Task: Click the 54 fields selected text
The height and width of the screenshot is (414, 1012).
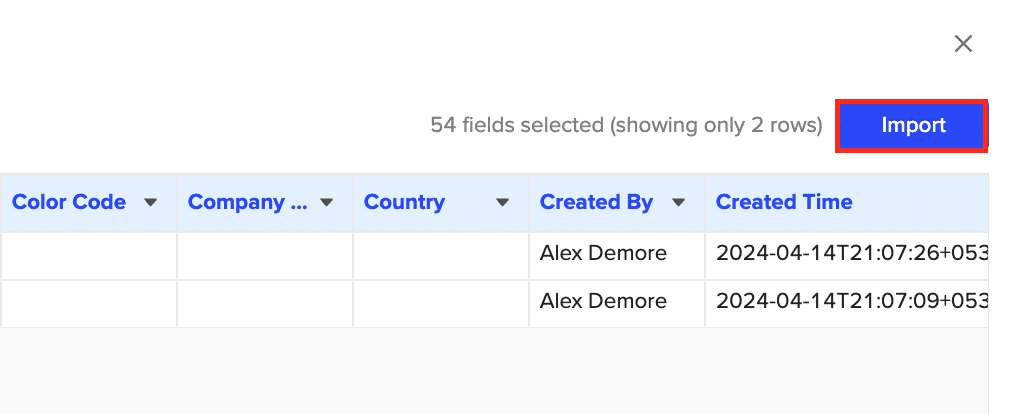Action: click(x=626, y=126)
